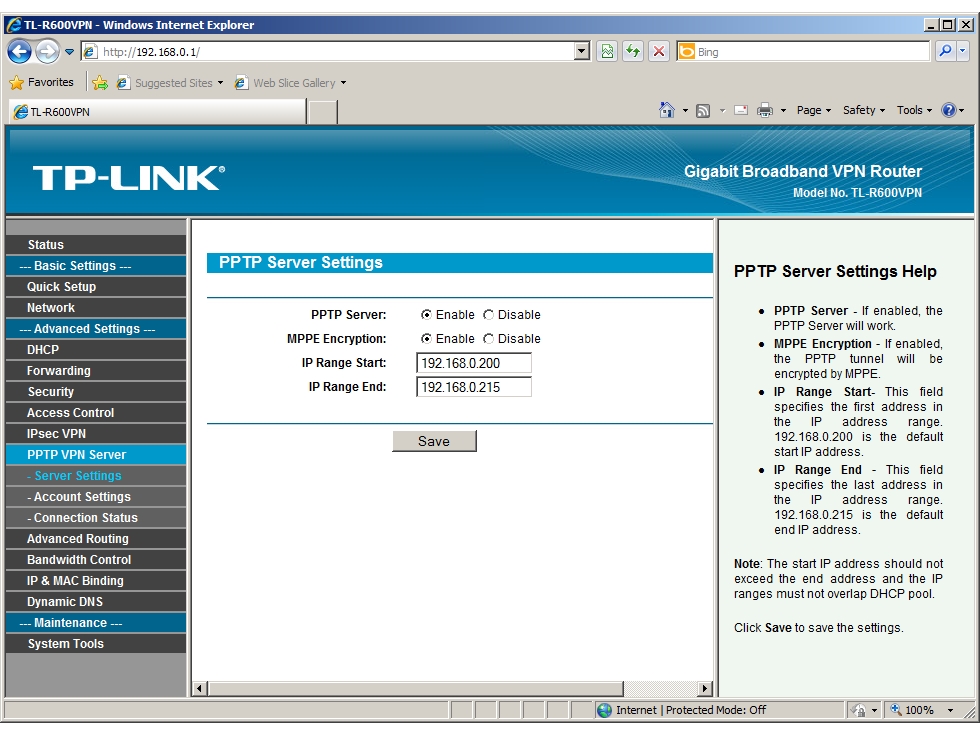The height and width of the screenshot is (735, 980).
Task: Open Network in sidebar
Action: 96,308
